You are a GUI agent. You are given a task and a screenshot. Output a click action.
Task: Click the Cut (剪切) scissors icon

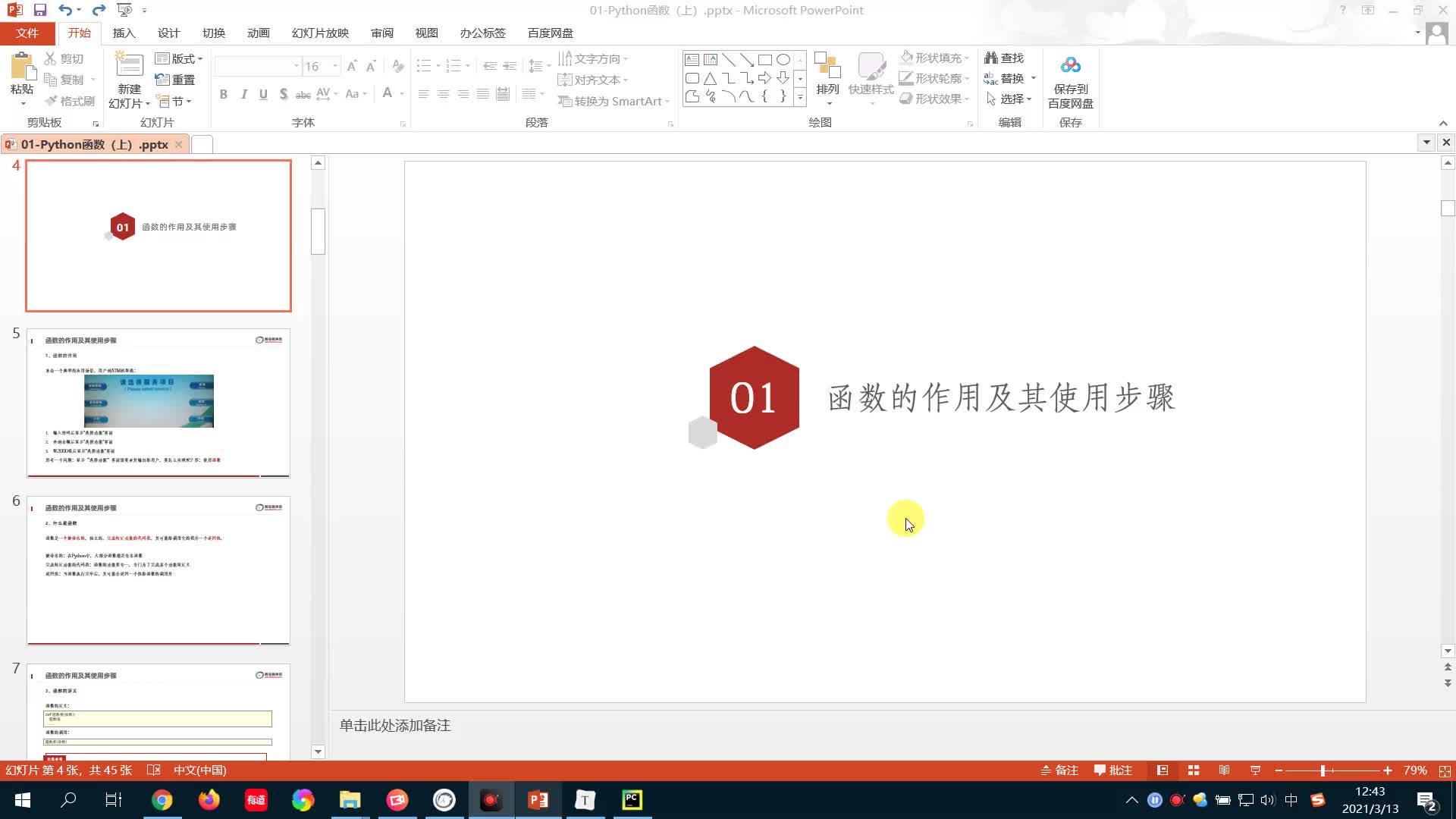(50, 58)
